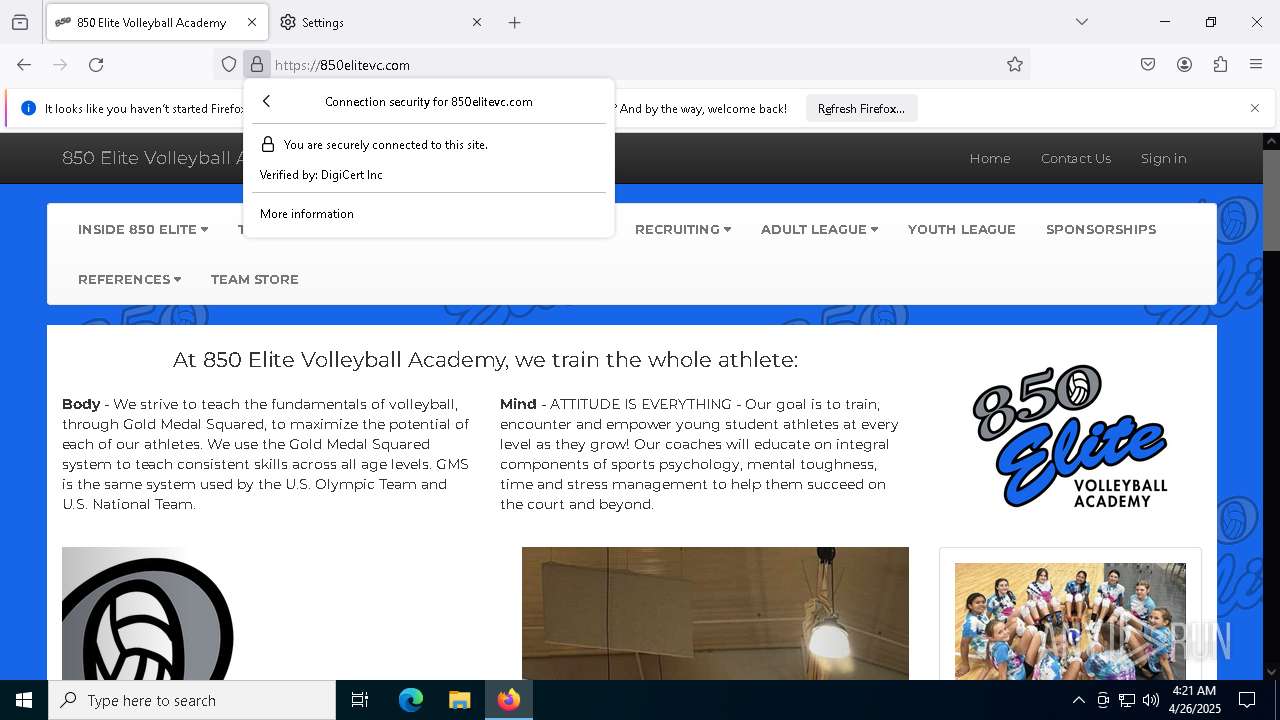
Task: Open tracking protection shield icon
Action: pos(229,65)
